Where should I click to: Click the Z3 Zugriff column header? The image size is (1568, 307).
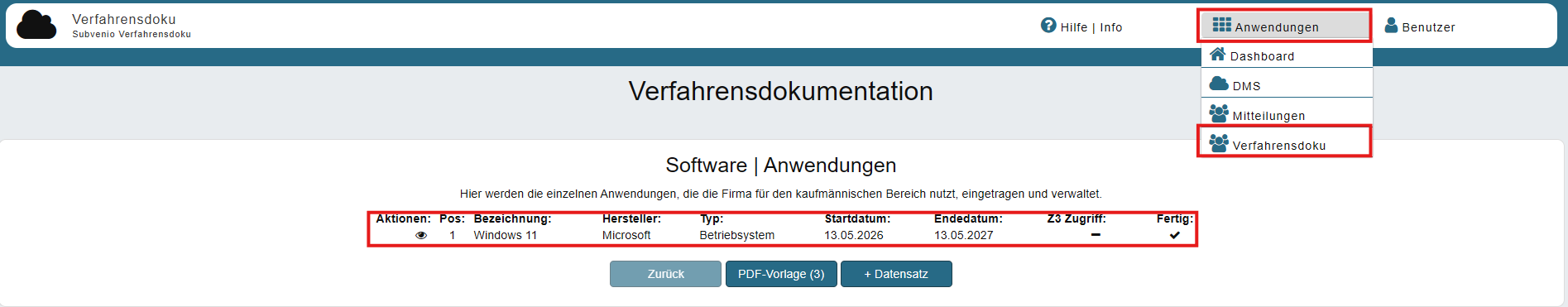coord(1077,218)
